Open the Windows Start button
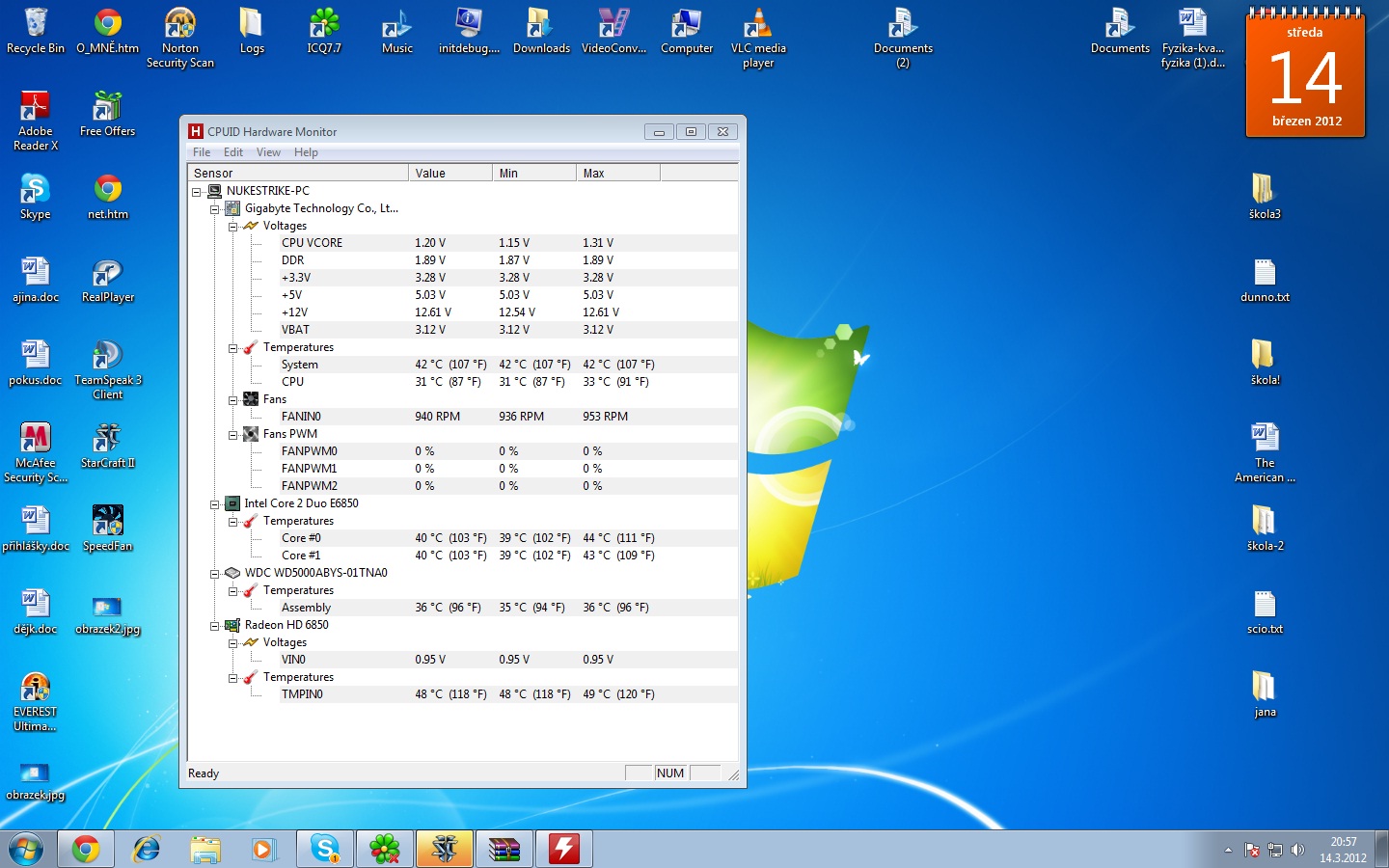 [x=26, y=849]
